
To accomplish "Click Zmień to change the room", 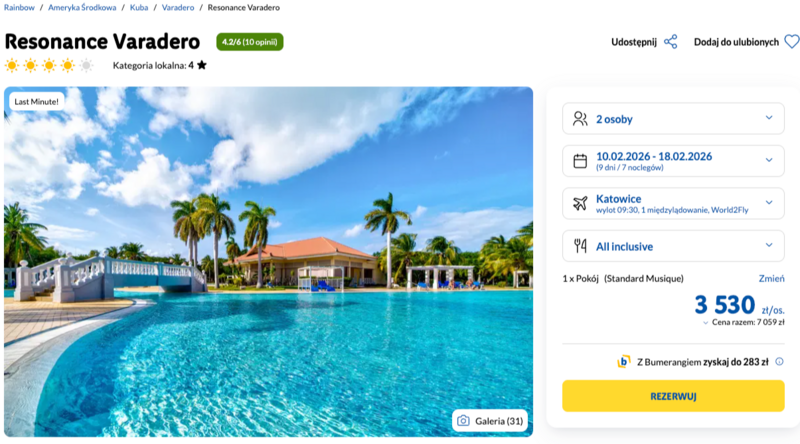I will [771, 278].
